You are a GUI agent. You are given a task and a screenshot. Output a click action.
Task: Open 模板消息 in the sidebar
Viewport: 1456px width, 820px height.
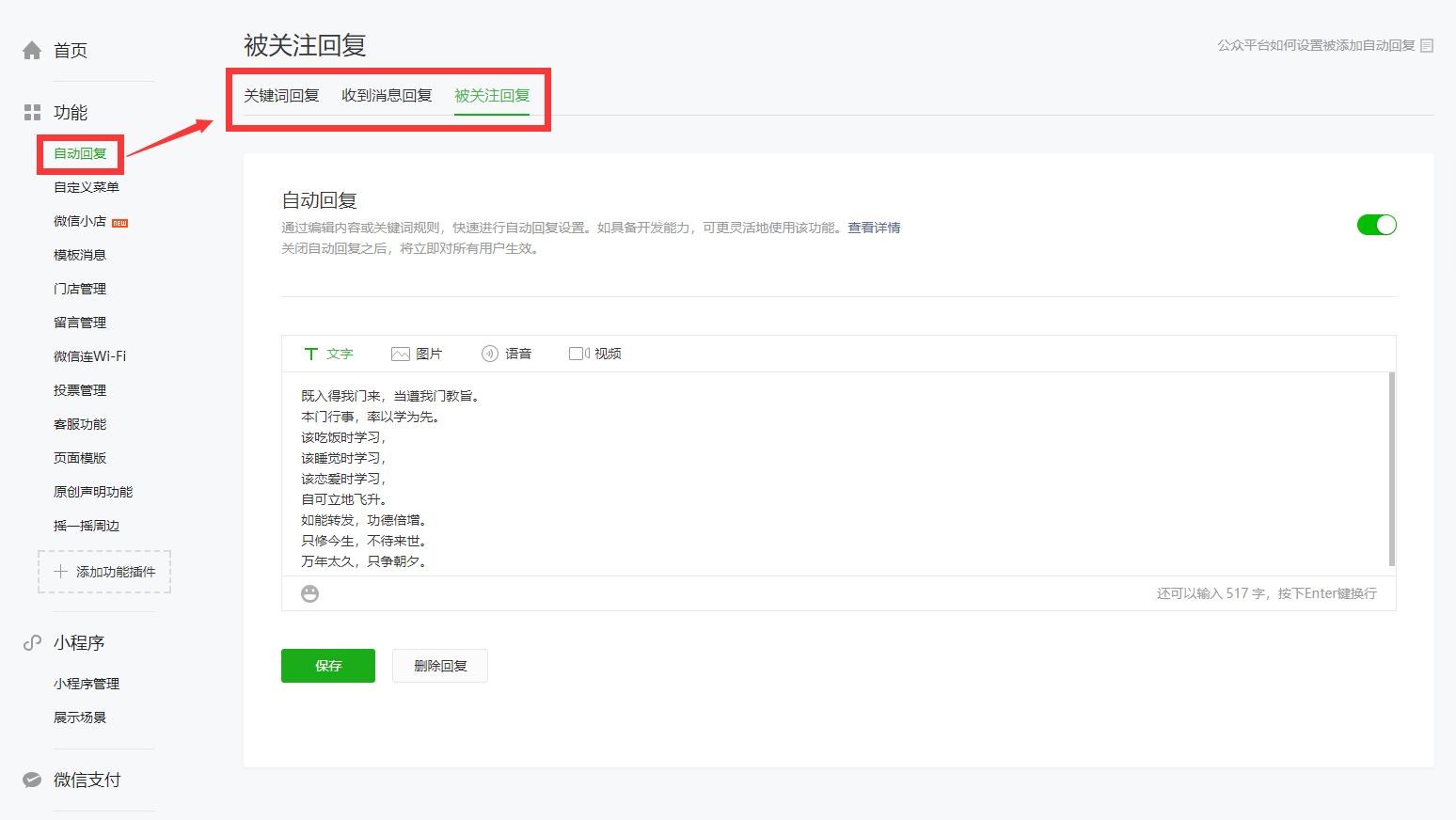point(80,255)
